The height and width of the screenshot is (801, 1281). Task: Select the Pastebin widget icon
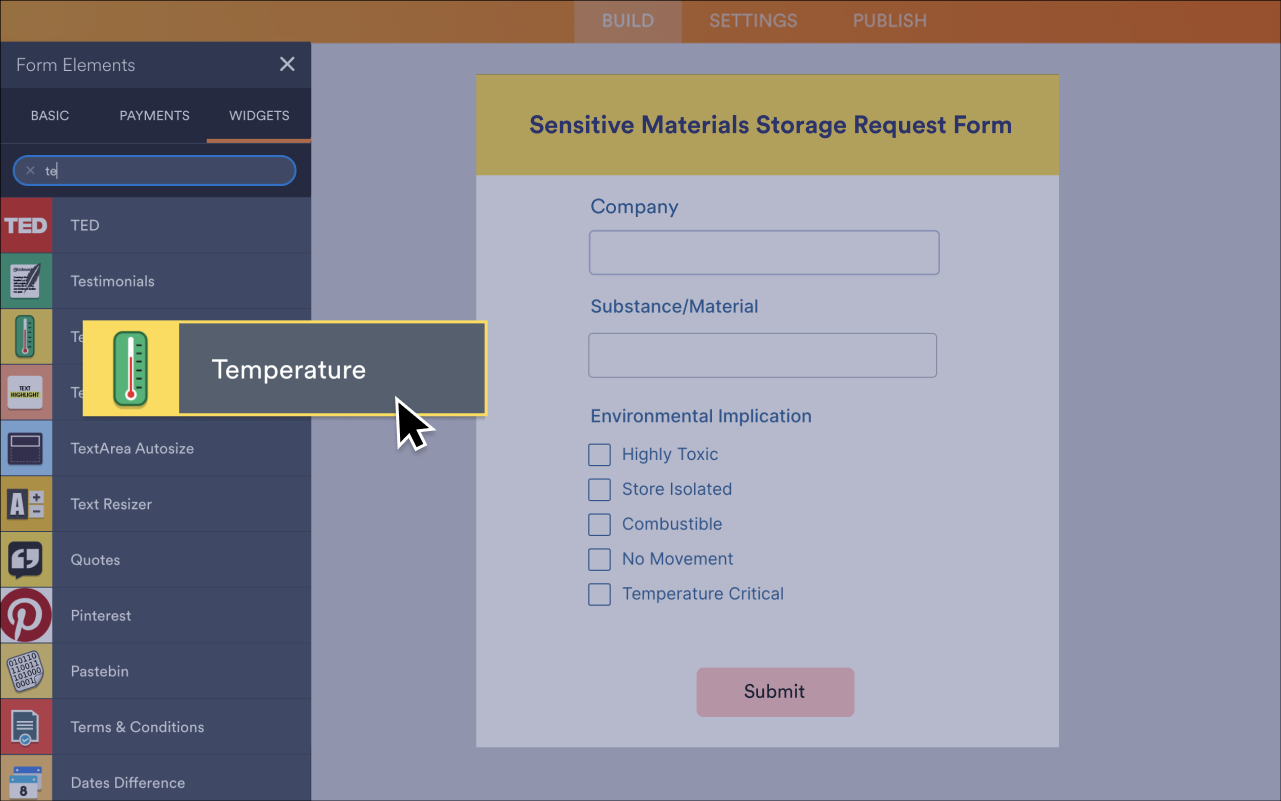26,671
